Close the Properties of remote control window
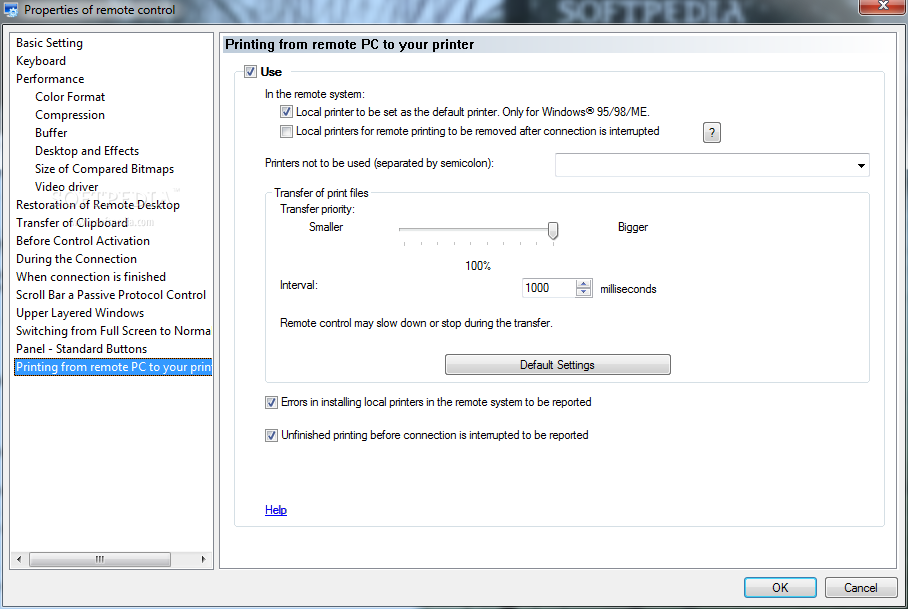This screenshot has height=609, width=908. (x=883, y=6)
